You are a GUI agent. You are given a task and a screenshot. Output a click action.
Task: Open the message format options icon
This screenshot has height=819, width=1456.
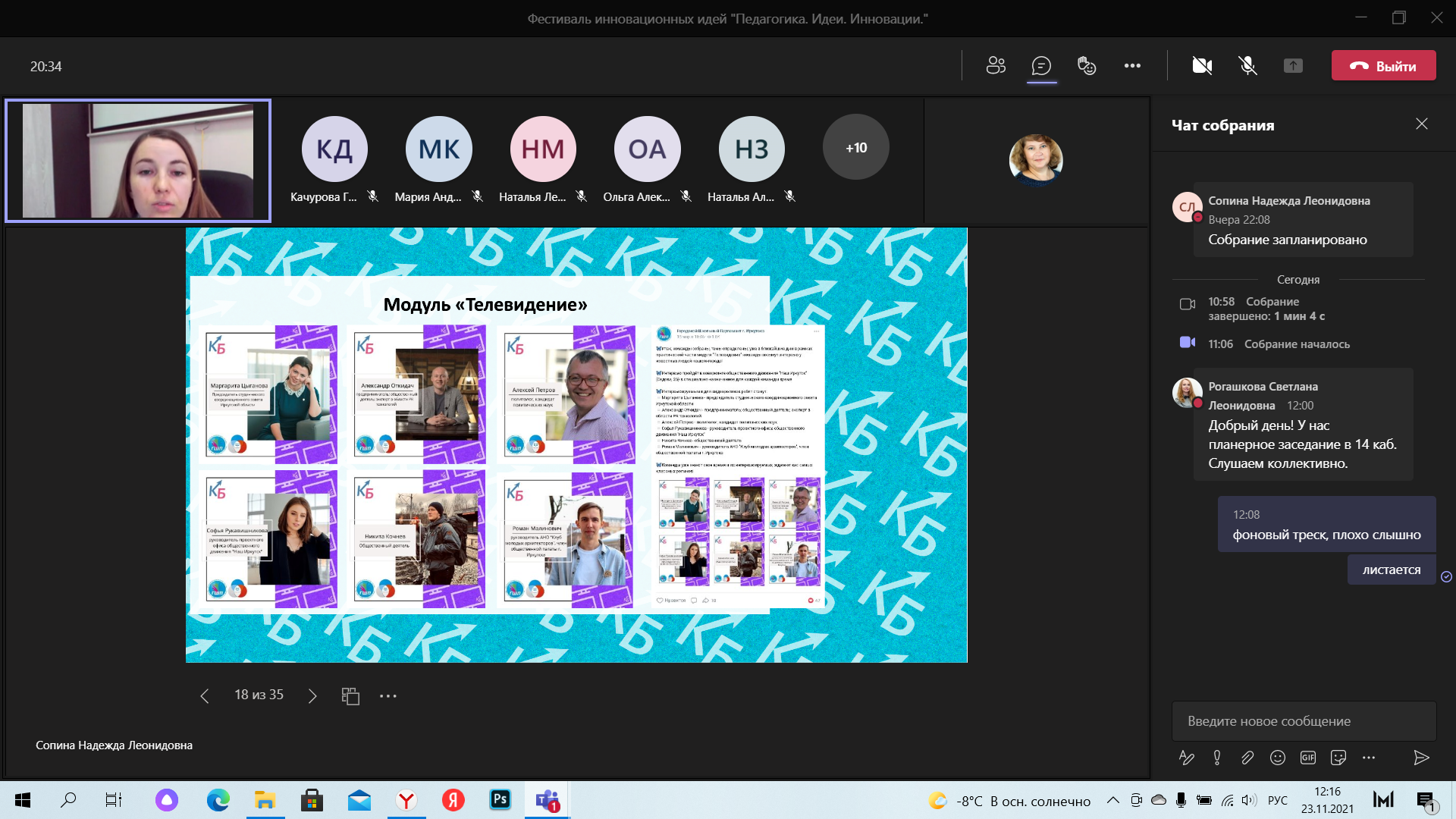pos(1187,758)
